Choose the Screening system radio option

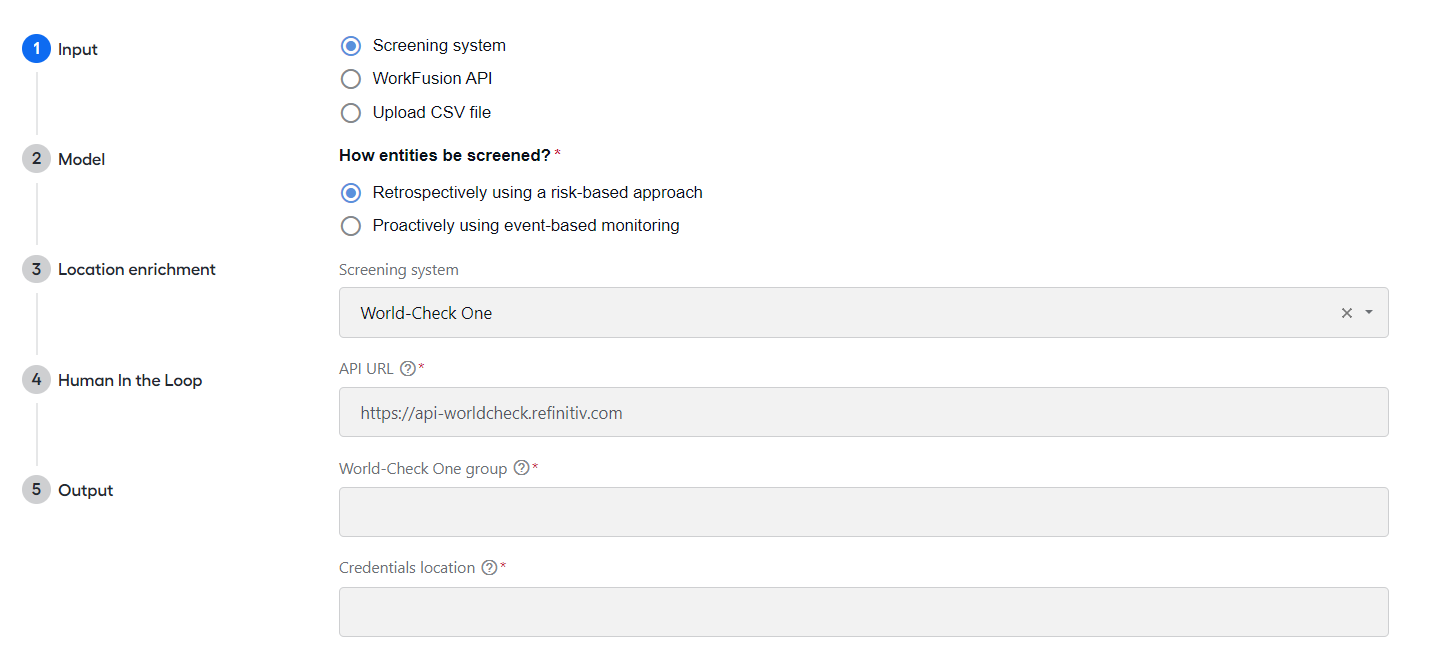[350, 46]
